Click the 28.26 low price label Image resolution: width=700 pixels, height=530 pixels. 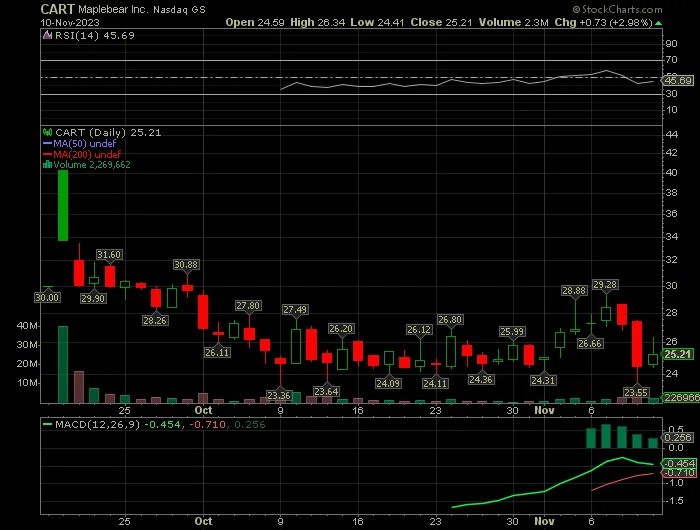(x=155, y=320)
